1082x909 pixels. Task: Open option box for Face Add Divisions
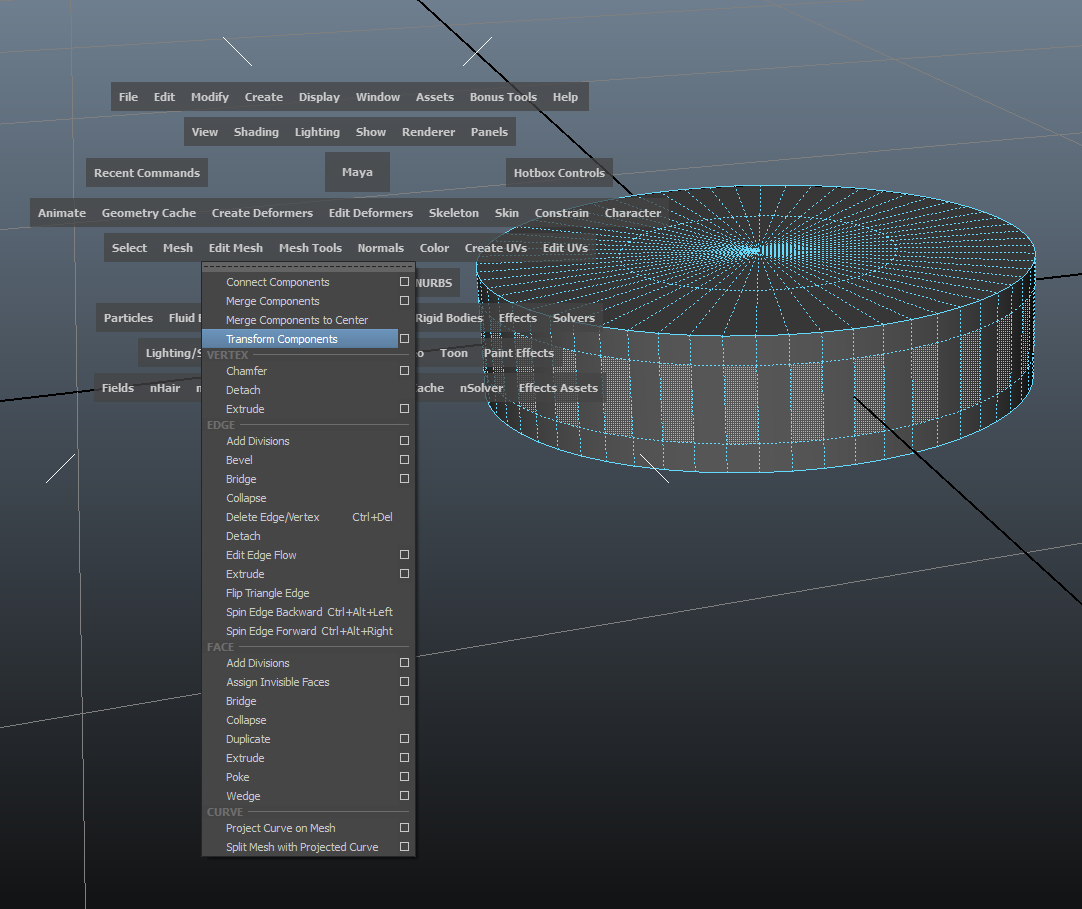coord(404,663)
